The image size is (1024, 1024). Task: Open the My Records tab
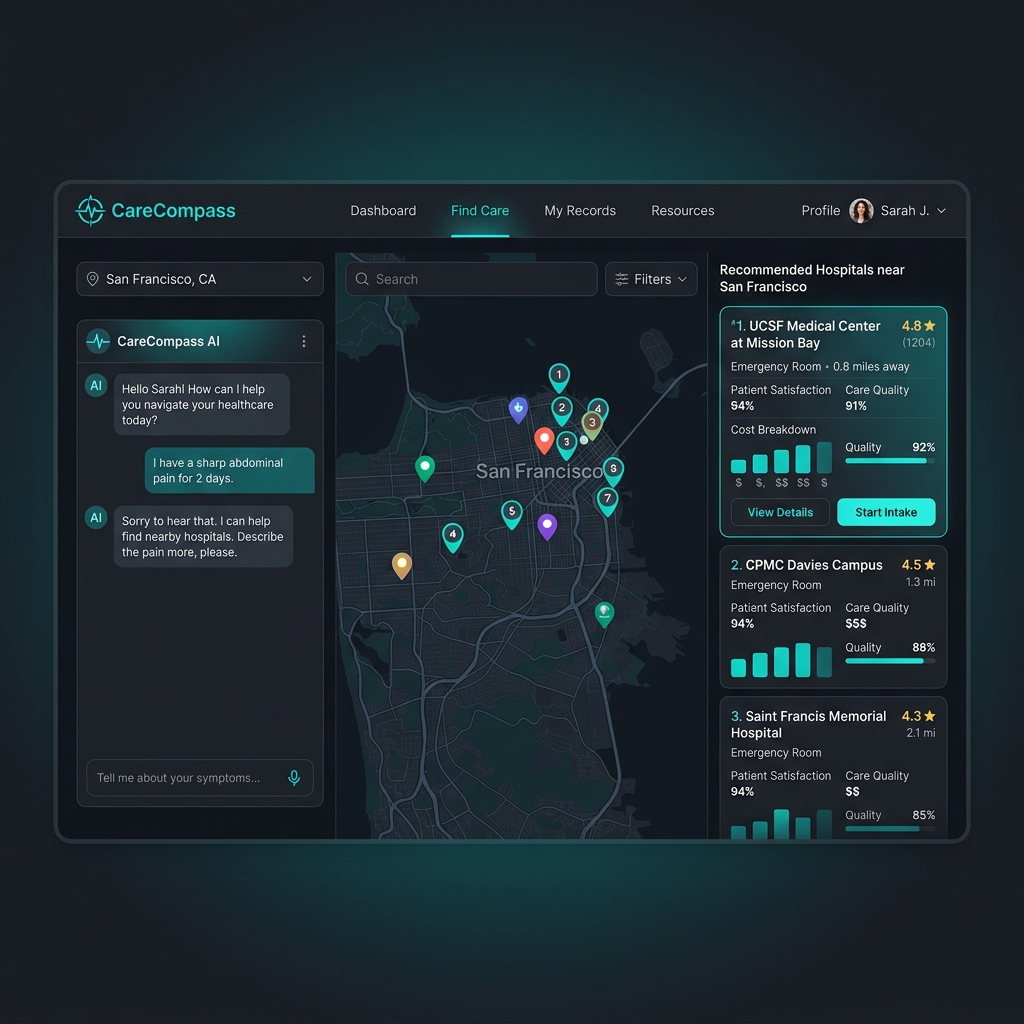[580, 210]
